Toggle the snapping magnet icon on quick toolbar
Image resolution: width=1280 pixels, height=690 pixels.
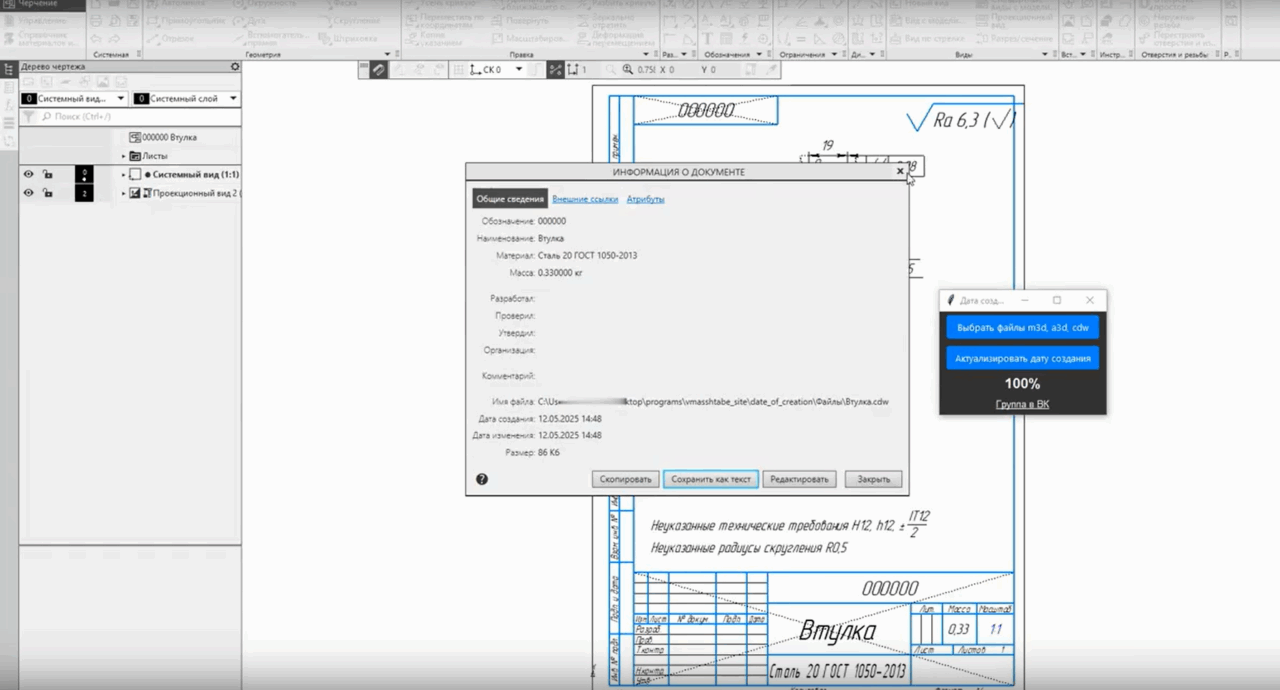378,70
